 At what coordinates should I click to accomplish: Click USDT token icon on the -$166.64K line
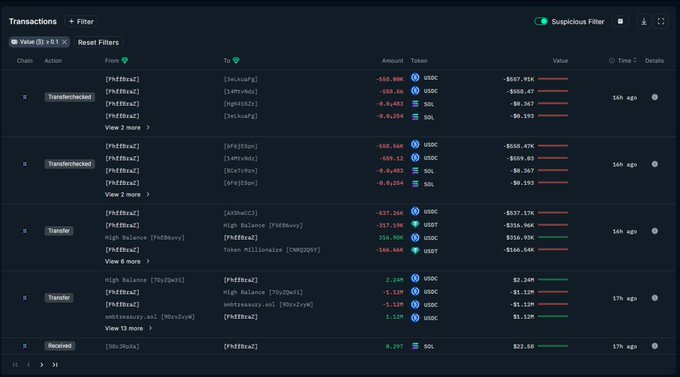(415, 250)
